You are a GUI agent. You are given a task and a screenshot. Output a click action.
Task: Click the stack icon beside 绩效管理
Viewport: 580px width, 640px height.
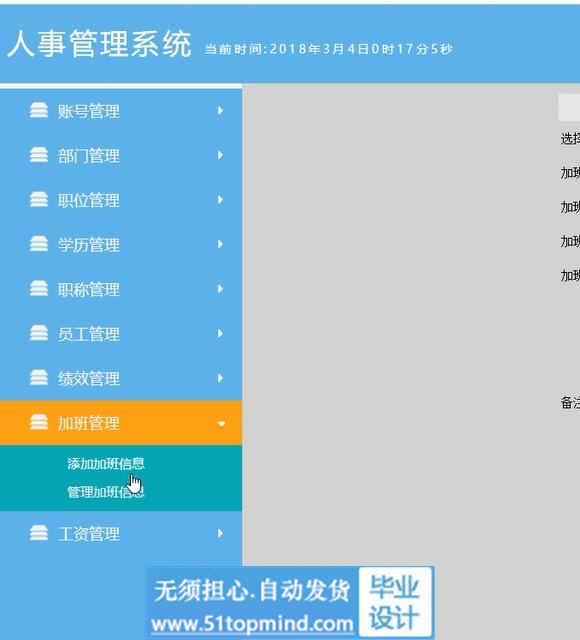pyautogui.click(x=39, y=378)
